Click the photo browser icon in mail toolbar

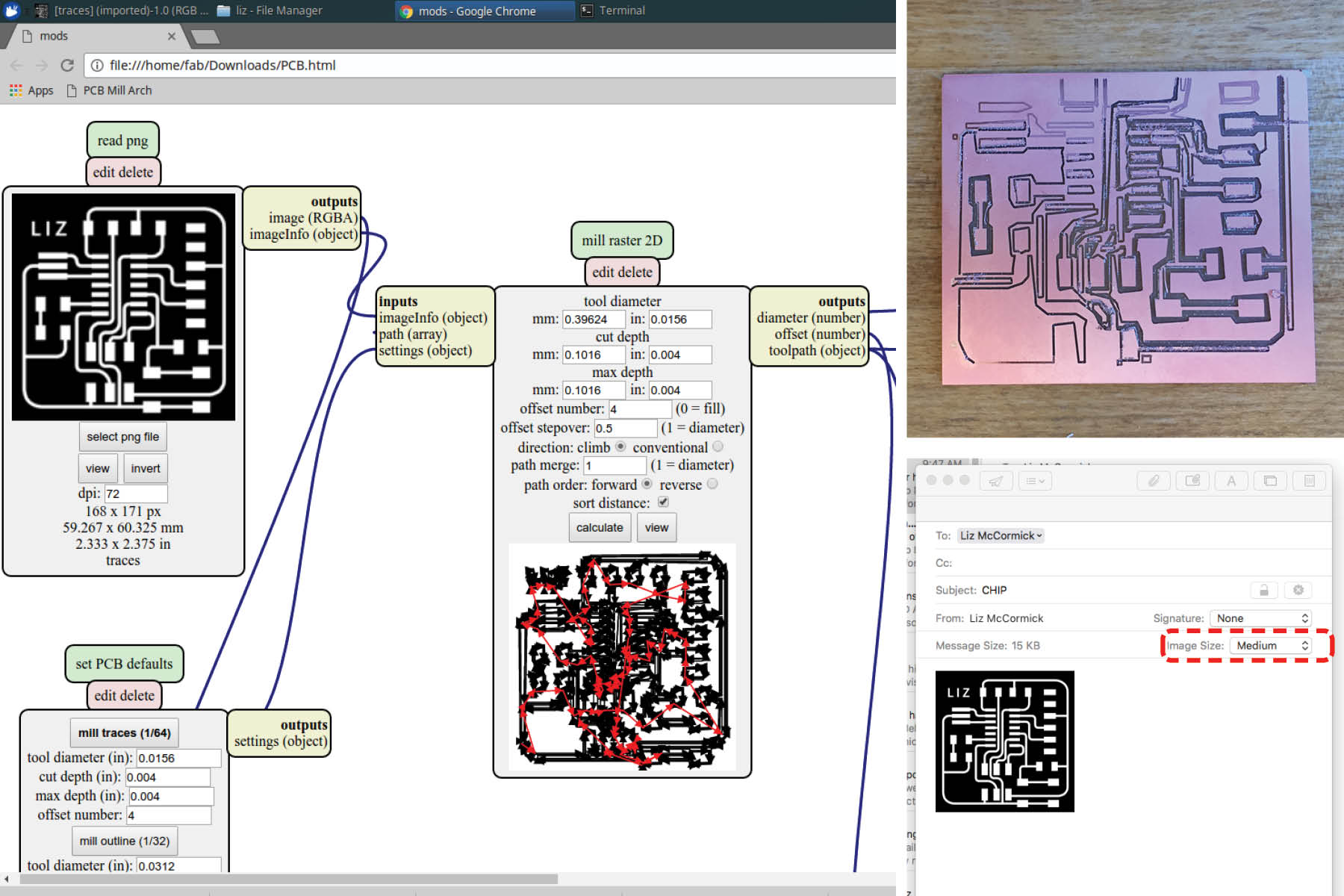point(1270,482)
